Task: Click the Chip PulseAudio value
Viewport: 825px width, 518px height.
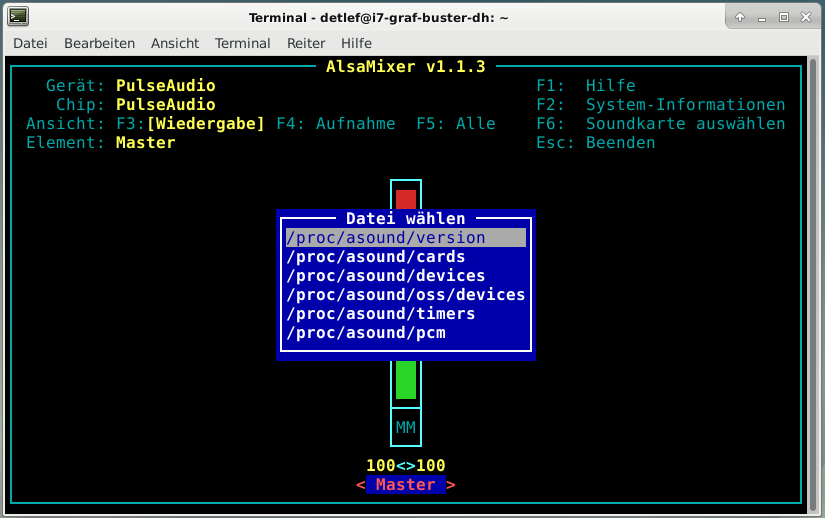Action: (x=165, y=104)
